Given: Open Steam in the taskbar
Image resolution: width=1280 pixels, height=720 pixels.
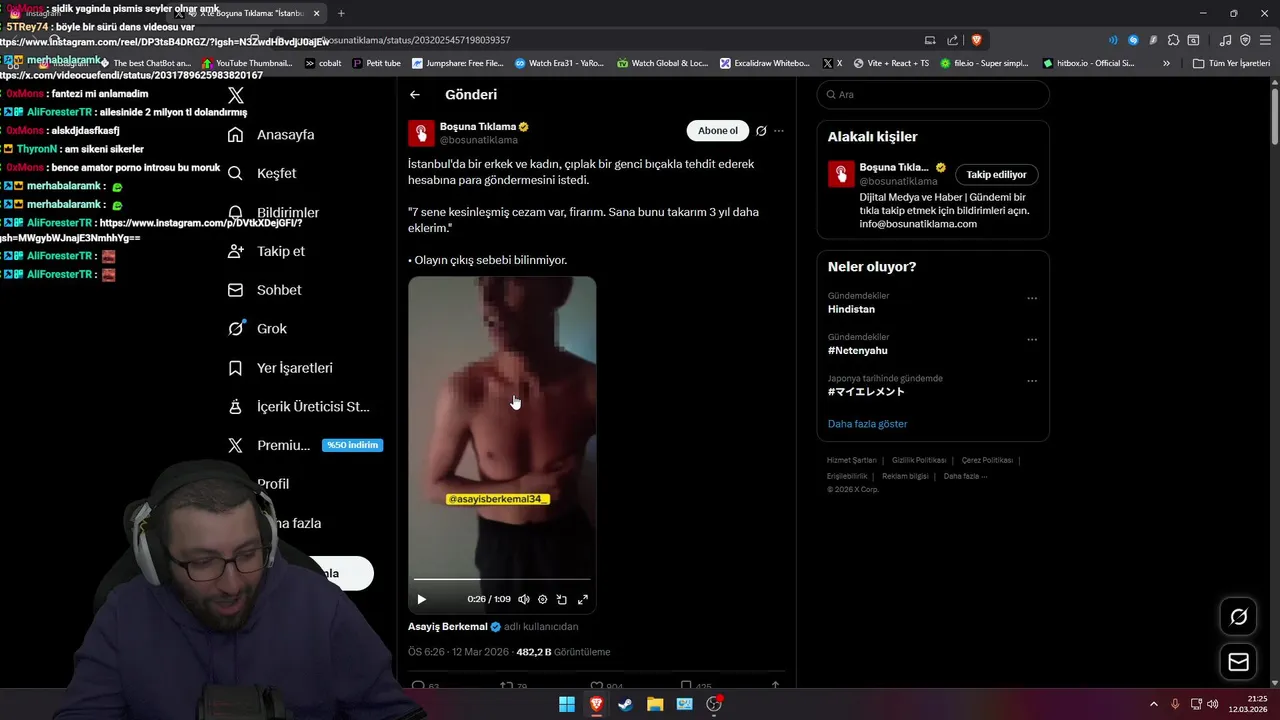Looking at the screenshot, I should click(x=625, y=704).
